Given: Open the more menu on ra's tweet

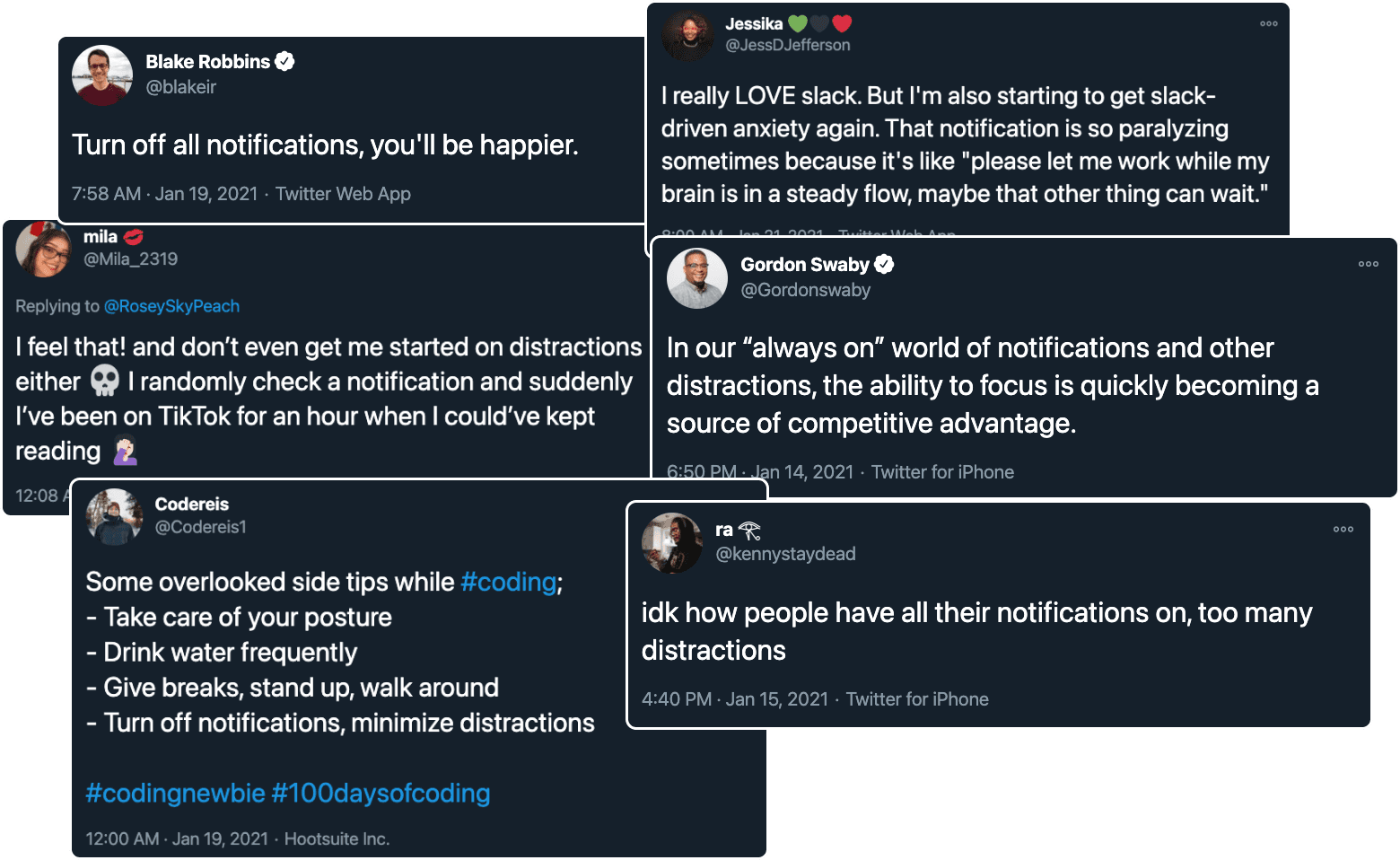Looking at the screenshot, I should pyautogui.click(x=1343, y=530).
